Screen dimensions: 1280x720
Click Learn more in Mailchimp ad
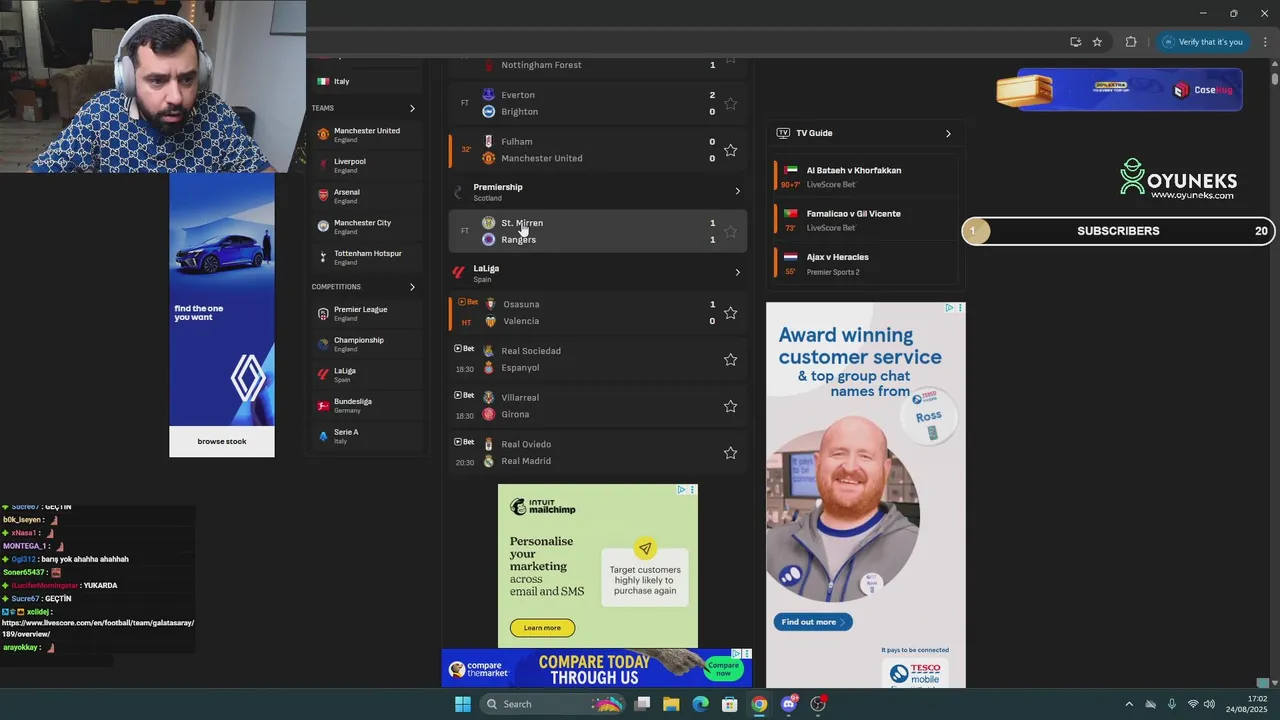tap(542, 628)
